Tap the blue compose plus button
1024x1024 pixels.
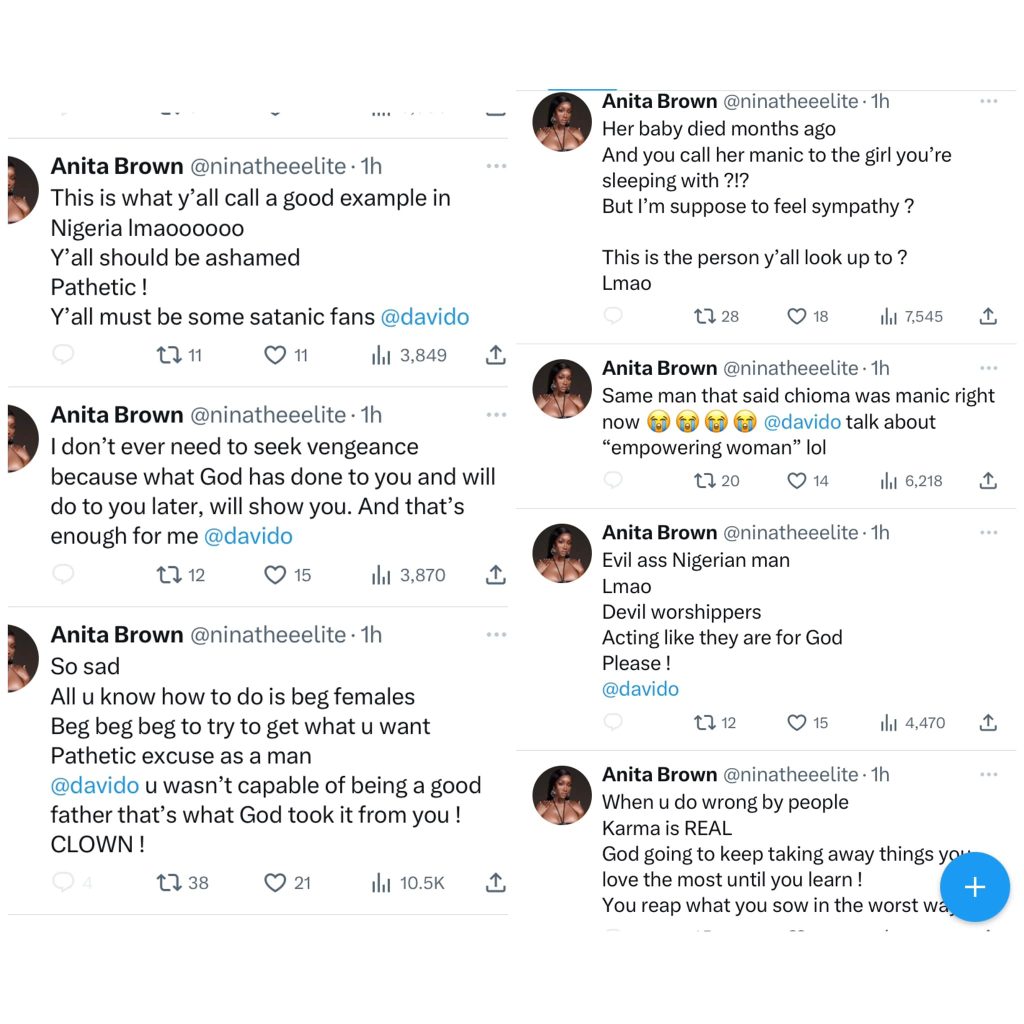[x=975, y=887]
